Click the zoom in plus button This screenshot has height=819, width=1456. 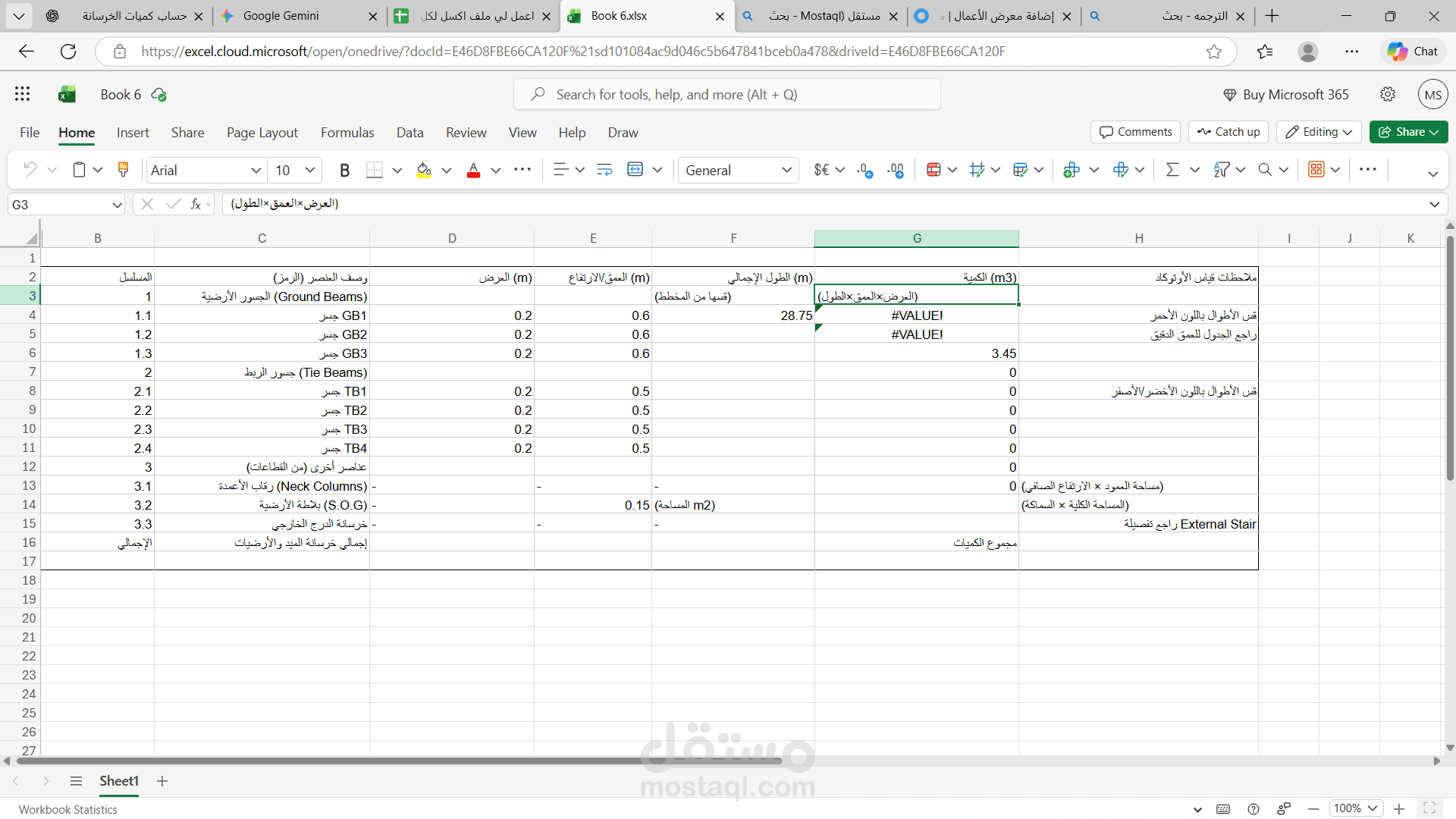pos(1400,809)
